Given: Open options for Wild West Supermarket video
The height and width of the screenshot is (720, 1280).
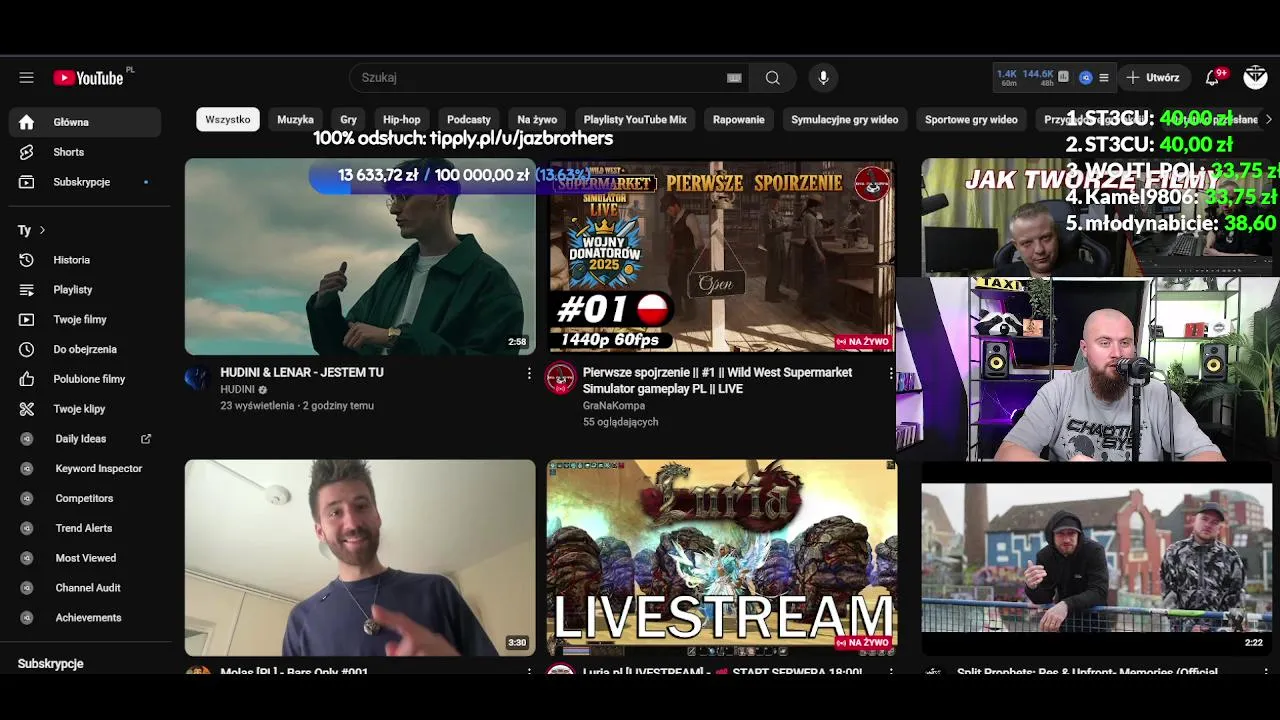Looking at the screenshot, I should [x=891, y=373].
